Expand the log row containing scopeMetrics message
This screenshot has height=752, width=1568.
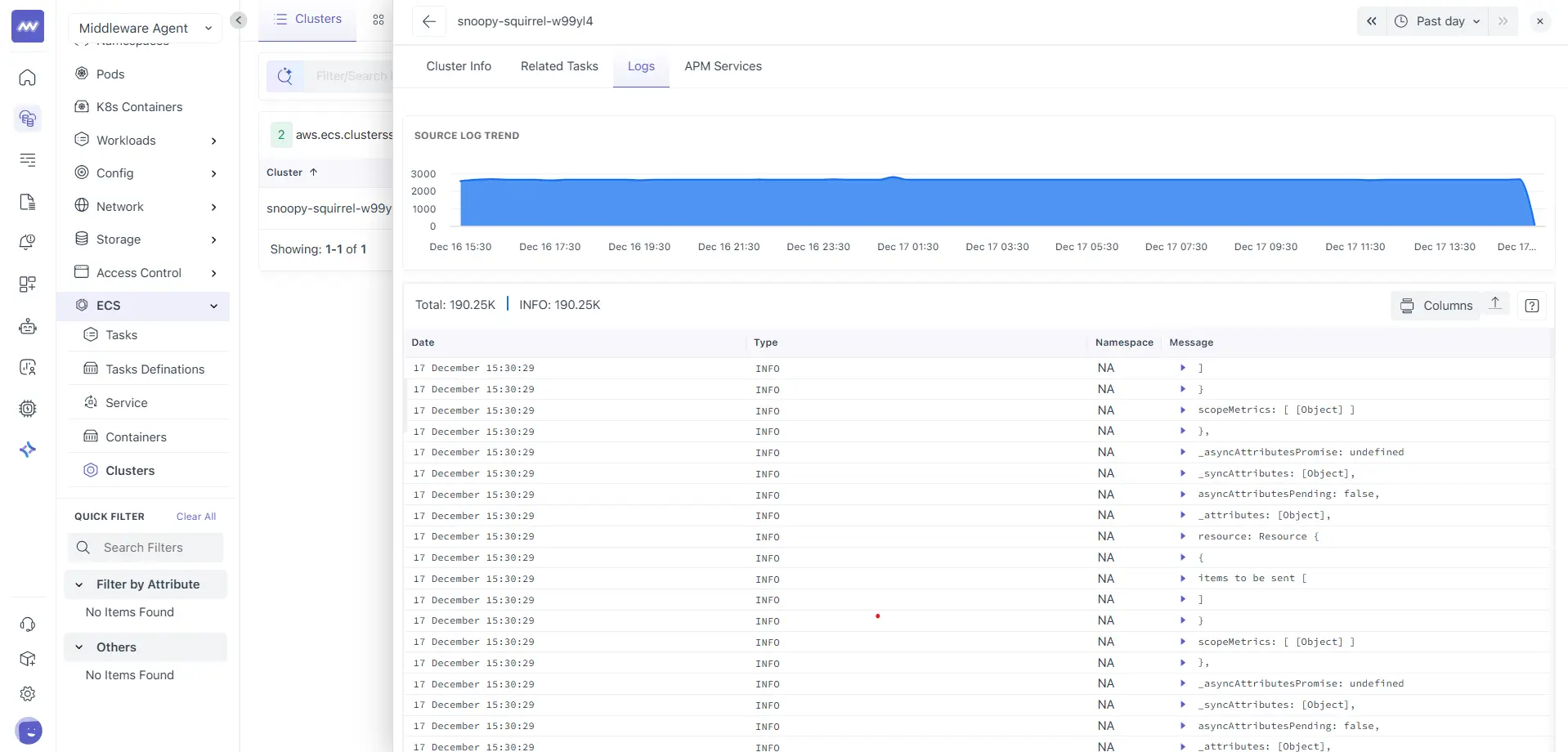[x=1183, y=410]
